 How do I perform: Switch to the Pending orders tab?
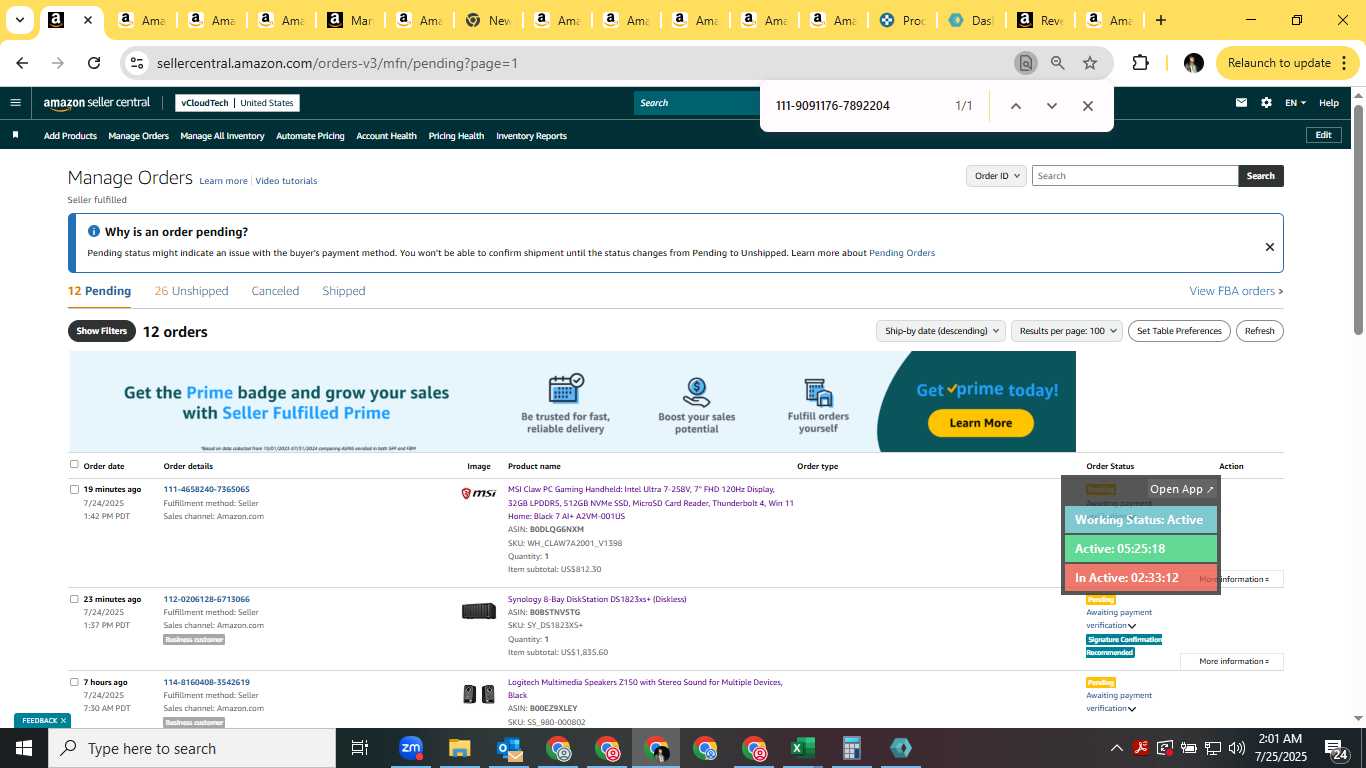(x=99, y=291)
